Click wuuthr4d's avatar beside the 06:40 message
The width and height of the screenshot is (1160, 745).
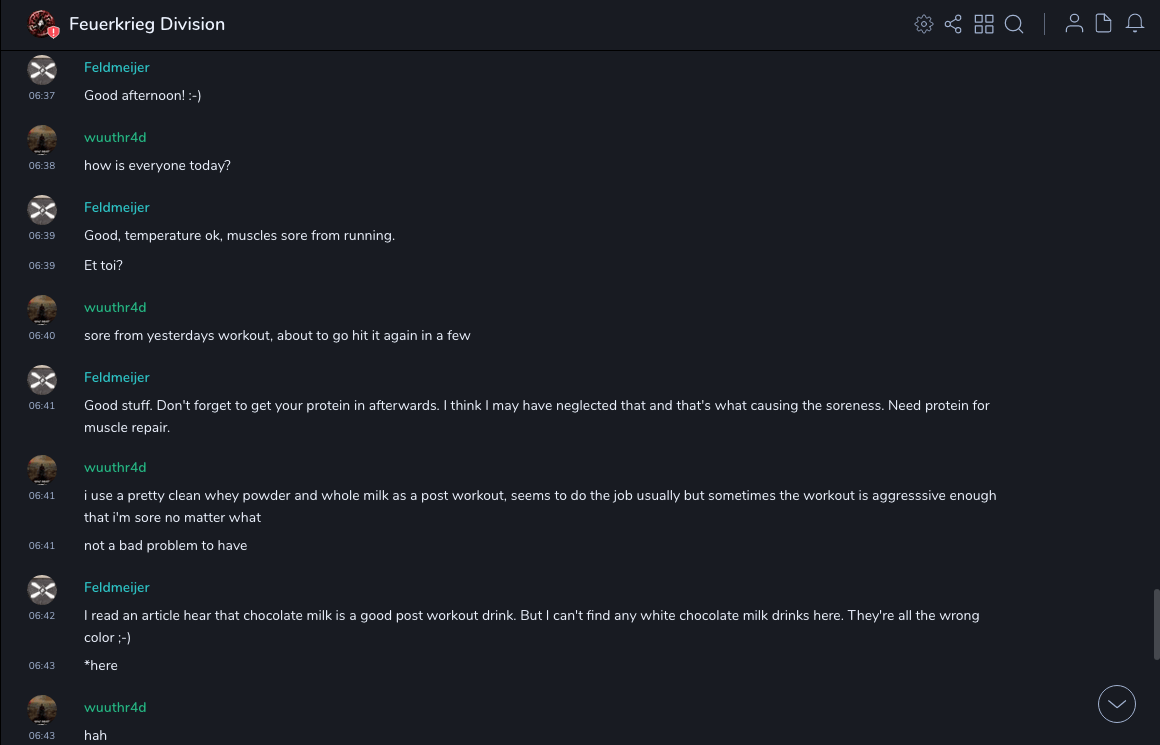[x=42, y=310]
